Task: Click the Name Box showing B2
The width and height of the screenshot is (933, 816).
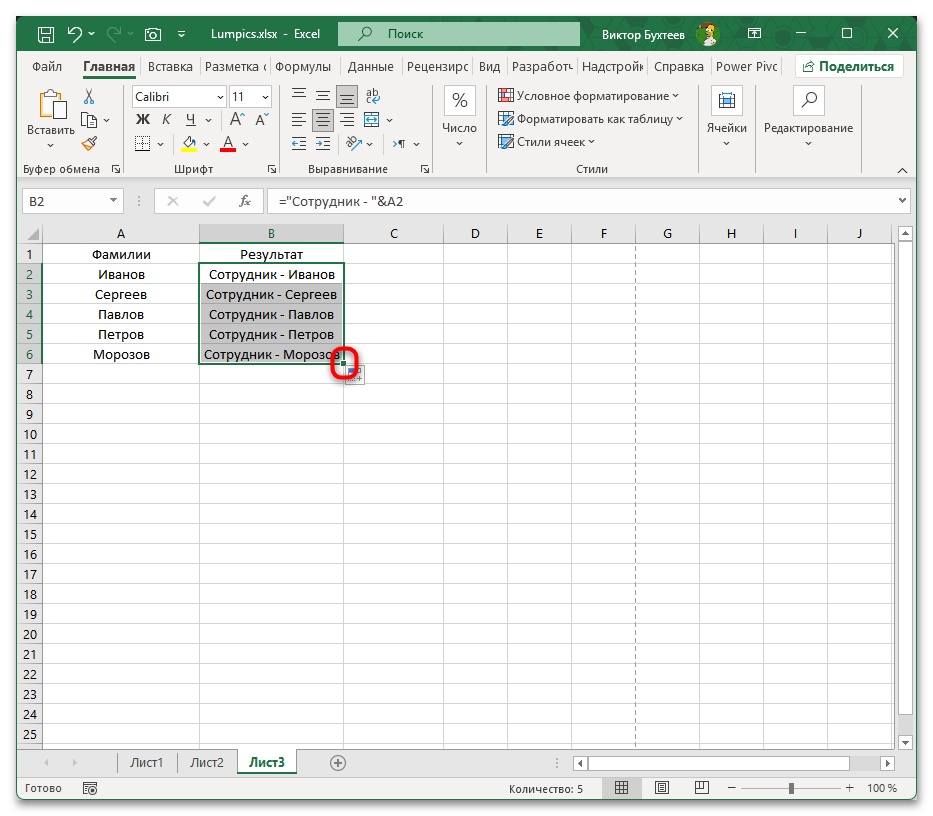Action: point(62,201)
